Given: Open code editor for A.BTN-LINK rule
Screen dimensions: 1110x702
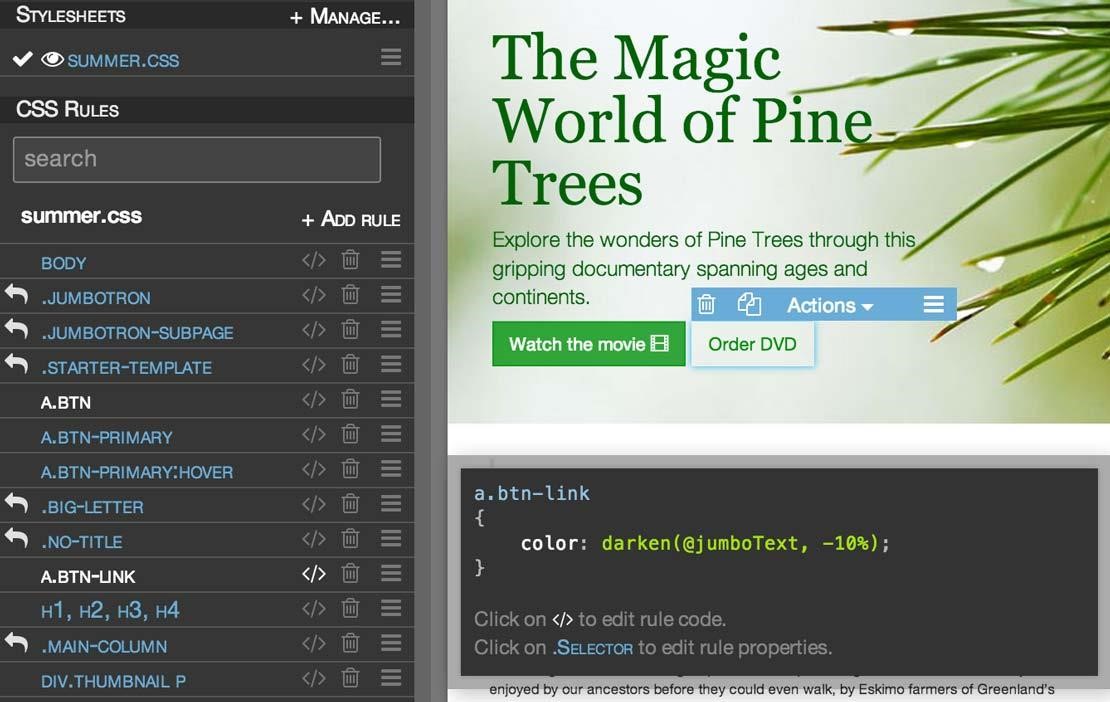Looking at the screenshot, I should click(x=313, y=574).
